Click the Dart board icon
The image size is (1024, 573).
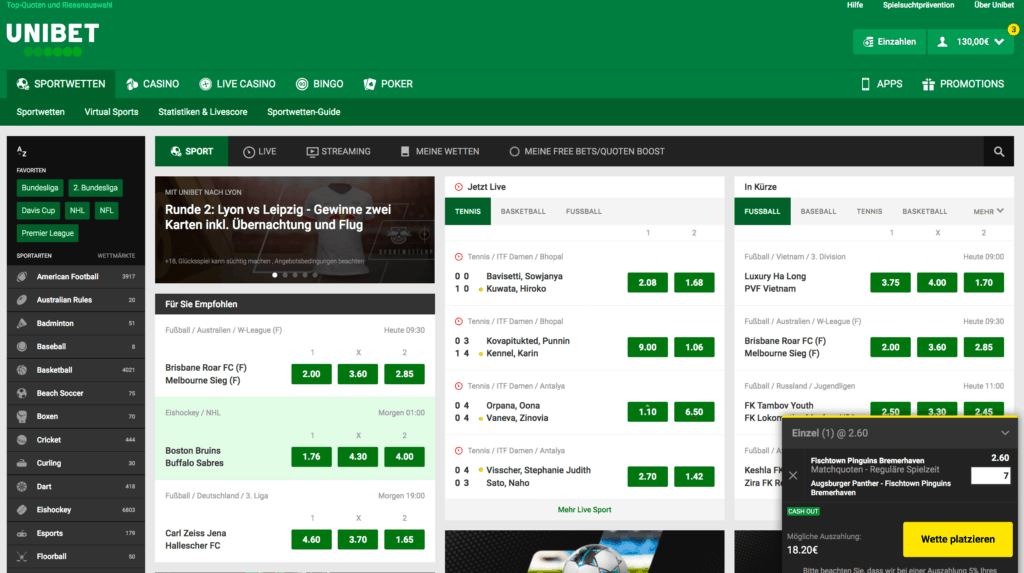[x=22, y=486]
